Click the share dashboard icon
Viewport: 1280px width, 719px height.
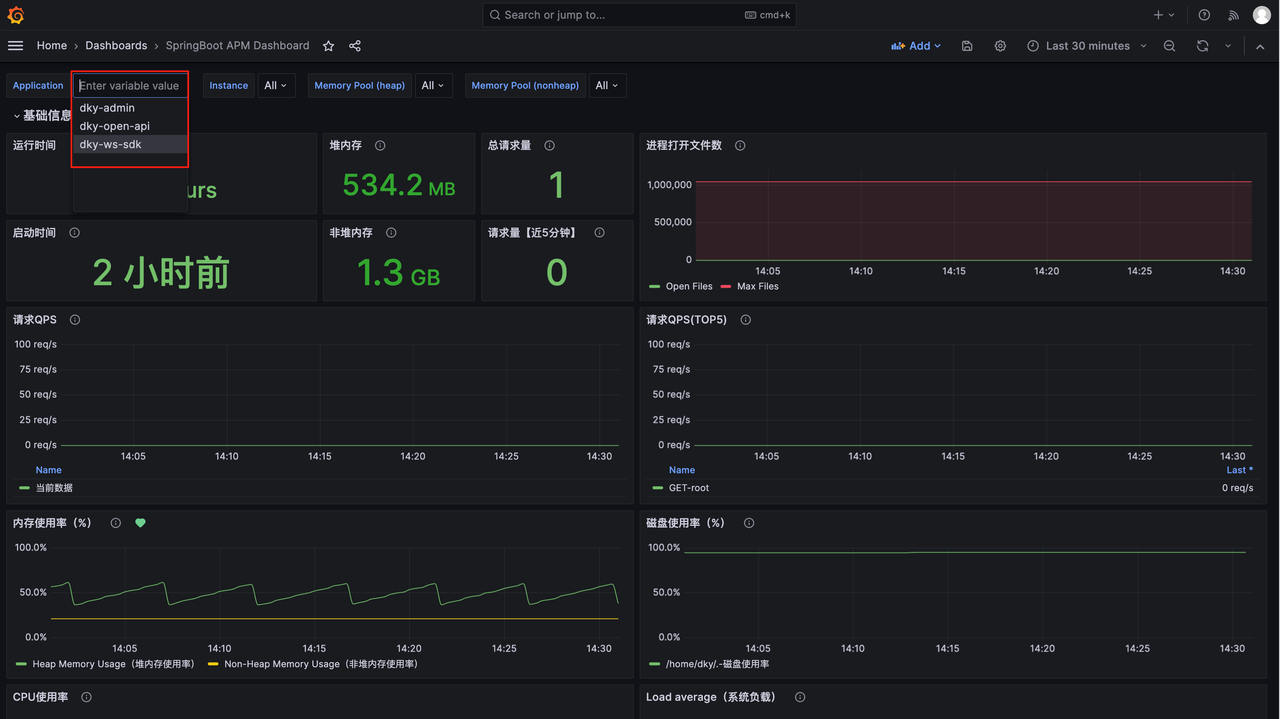click(355, 46)
